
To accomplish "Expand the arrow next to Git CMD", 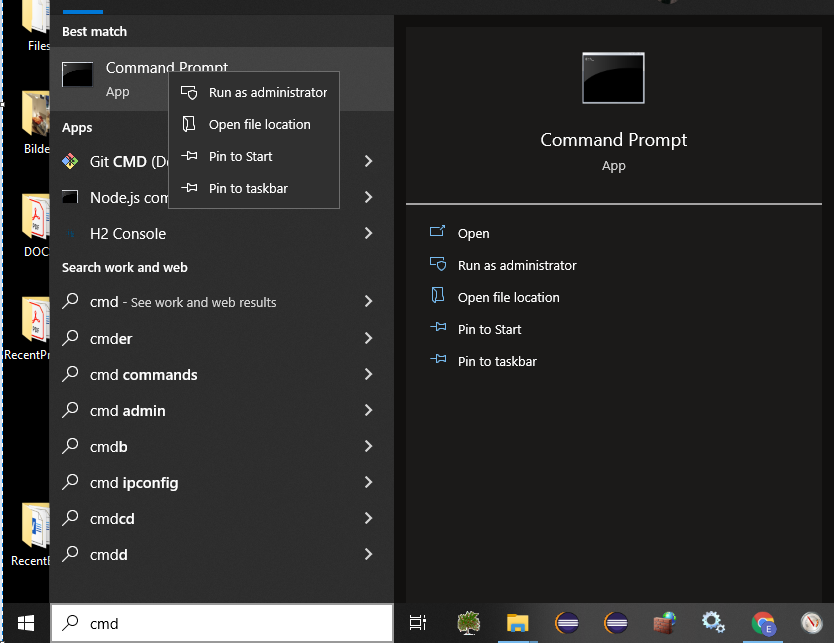I will point(369,161).
